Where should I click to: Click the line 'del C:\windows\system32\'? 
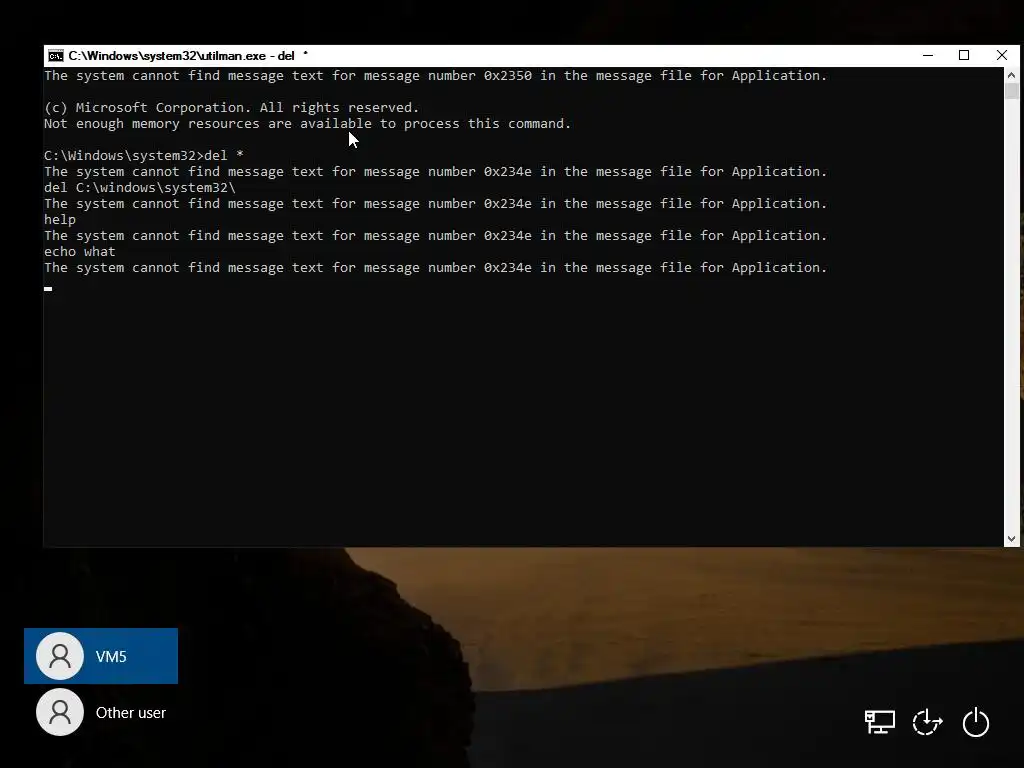[x=140, y=187]
